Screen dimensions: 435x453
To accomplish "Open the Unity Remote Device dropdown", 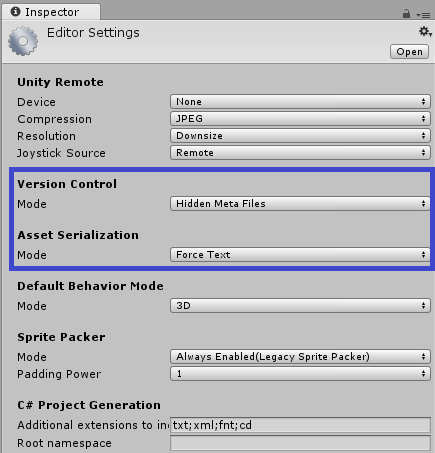I will 300,102.
